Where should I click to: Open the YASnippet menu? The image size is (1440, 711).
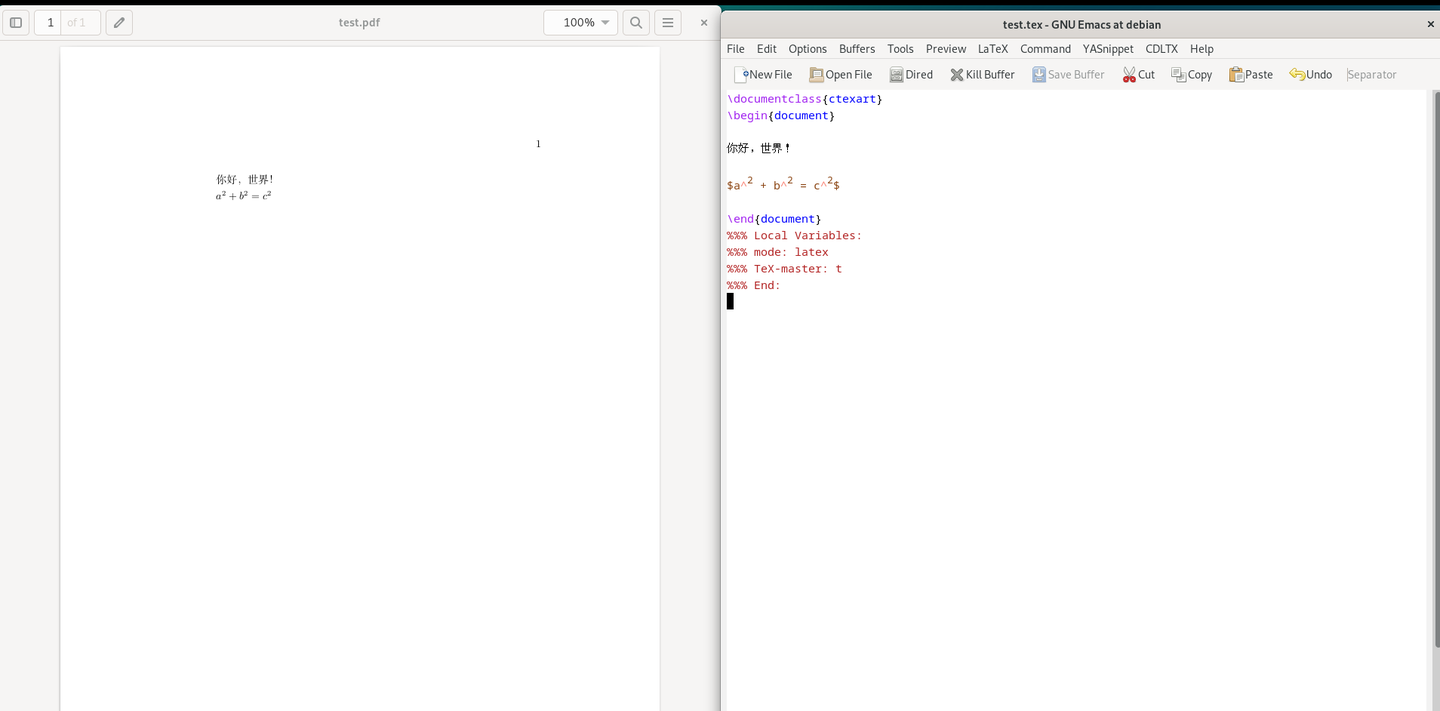tap(1108, 48)
